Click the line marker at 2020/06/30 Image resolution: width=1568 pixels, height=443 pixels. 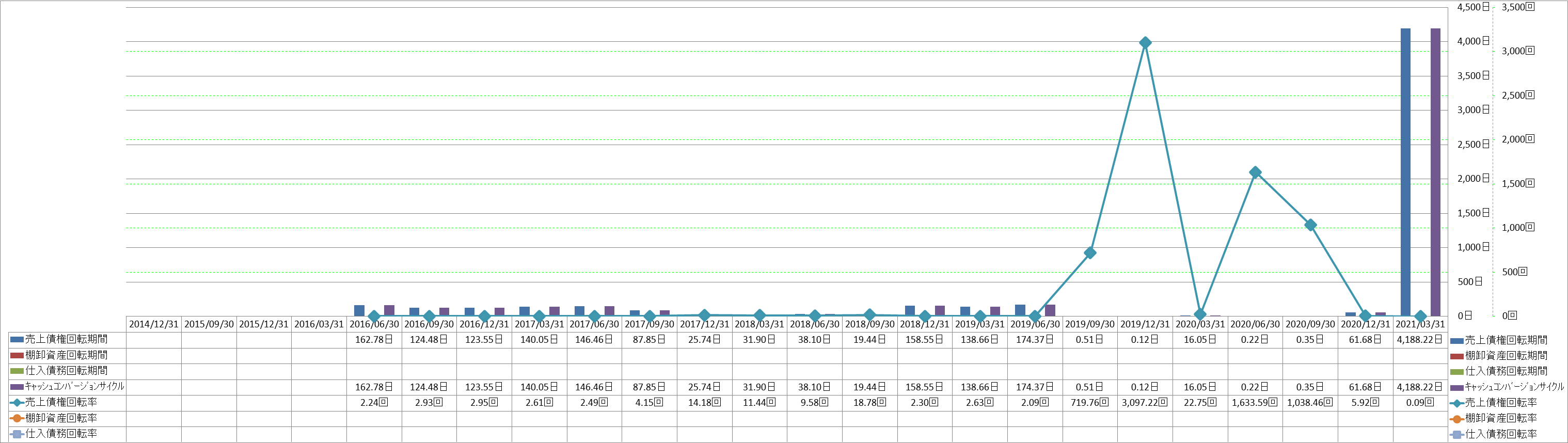1255,172
